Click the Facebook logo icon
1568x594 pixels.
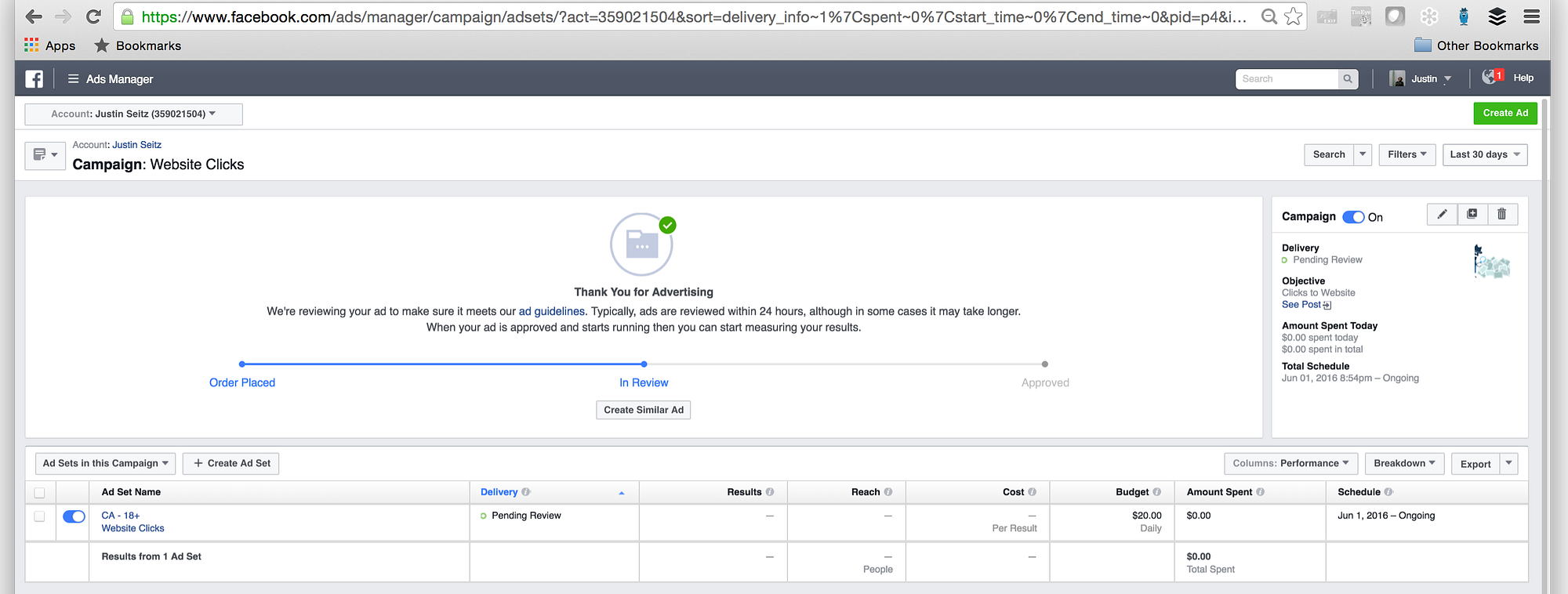coord(34,78)
